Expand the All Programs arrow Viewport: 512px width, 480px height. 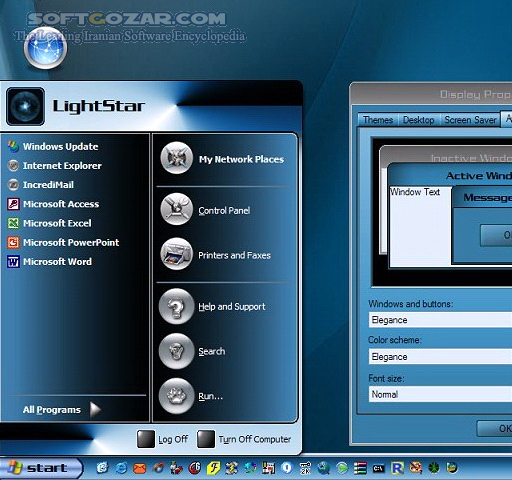(x=95, y=409)
